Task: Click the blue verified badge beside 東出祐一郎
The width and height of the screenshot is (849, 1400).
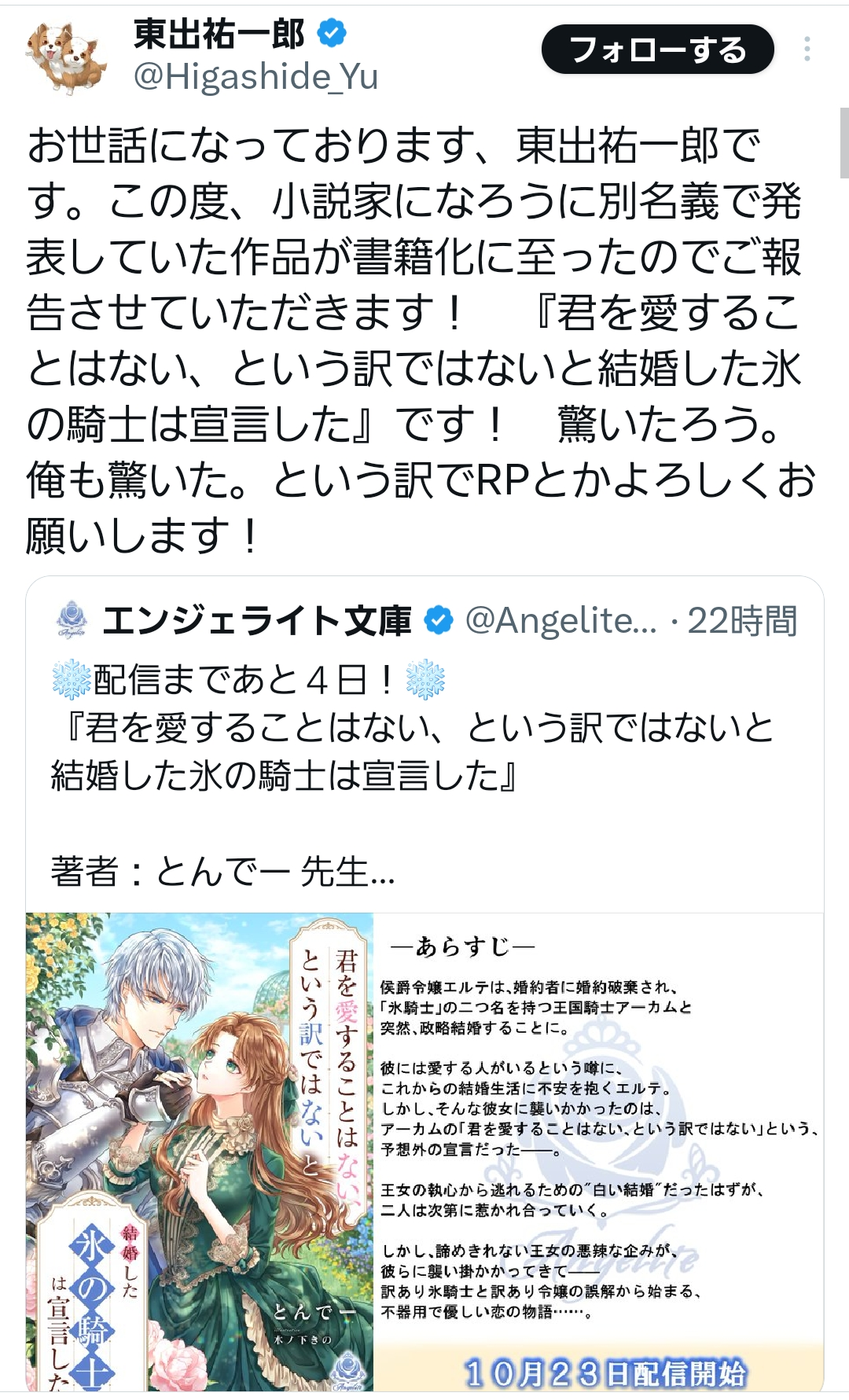Action: (332, 33)
